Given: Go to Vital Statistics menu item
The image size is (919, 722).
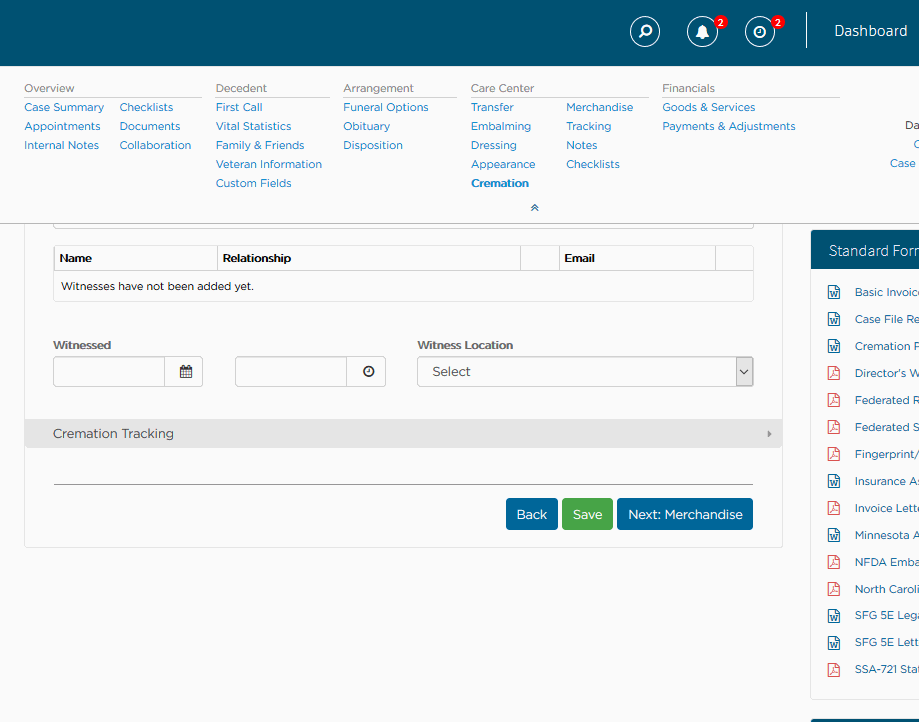Looking at the screenshot, I should click(x=253, y=126).
